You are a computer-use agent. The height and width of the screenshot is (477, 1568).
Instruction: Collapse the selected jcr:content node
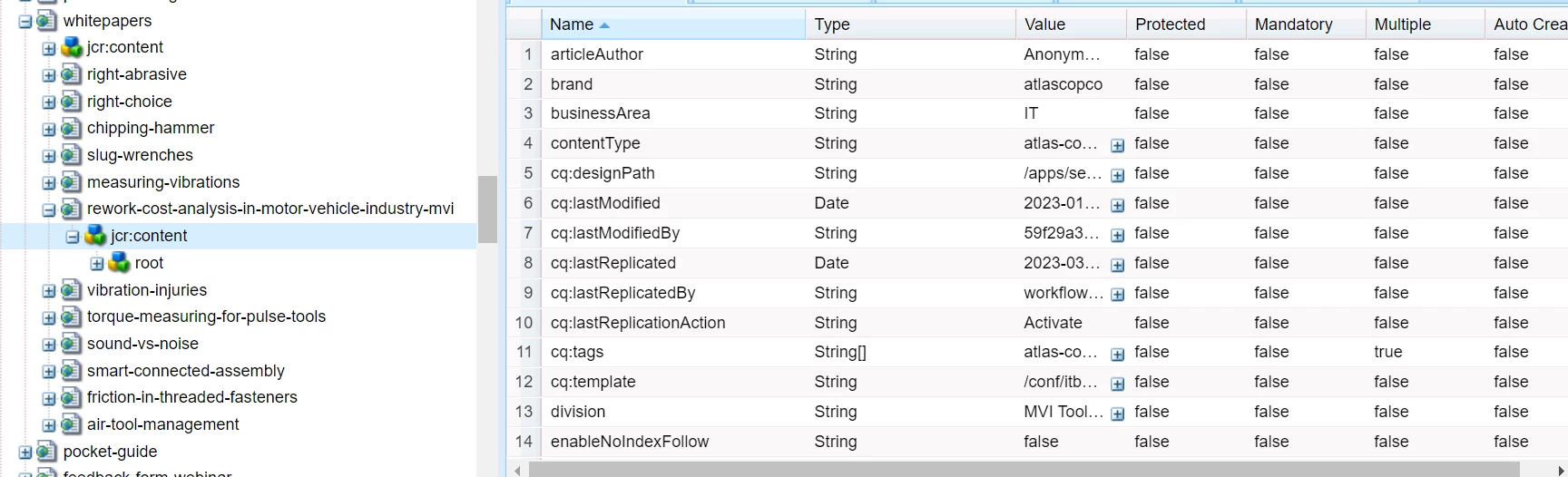pos(73,237)
